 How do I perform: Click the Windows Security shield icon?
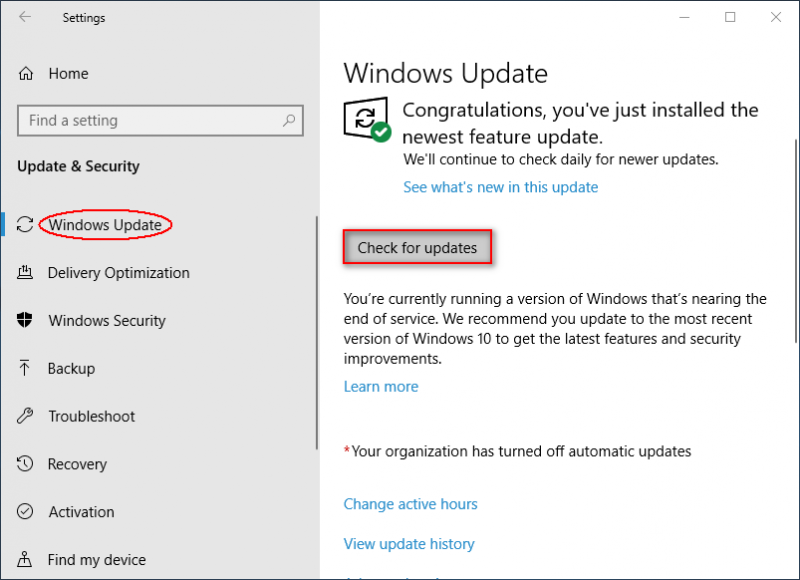tap(24, 320)
